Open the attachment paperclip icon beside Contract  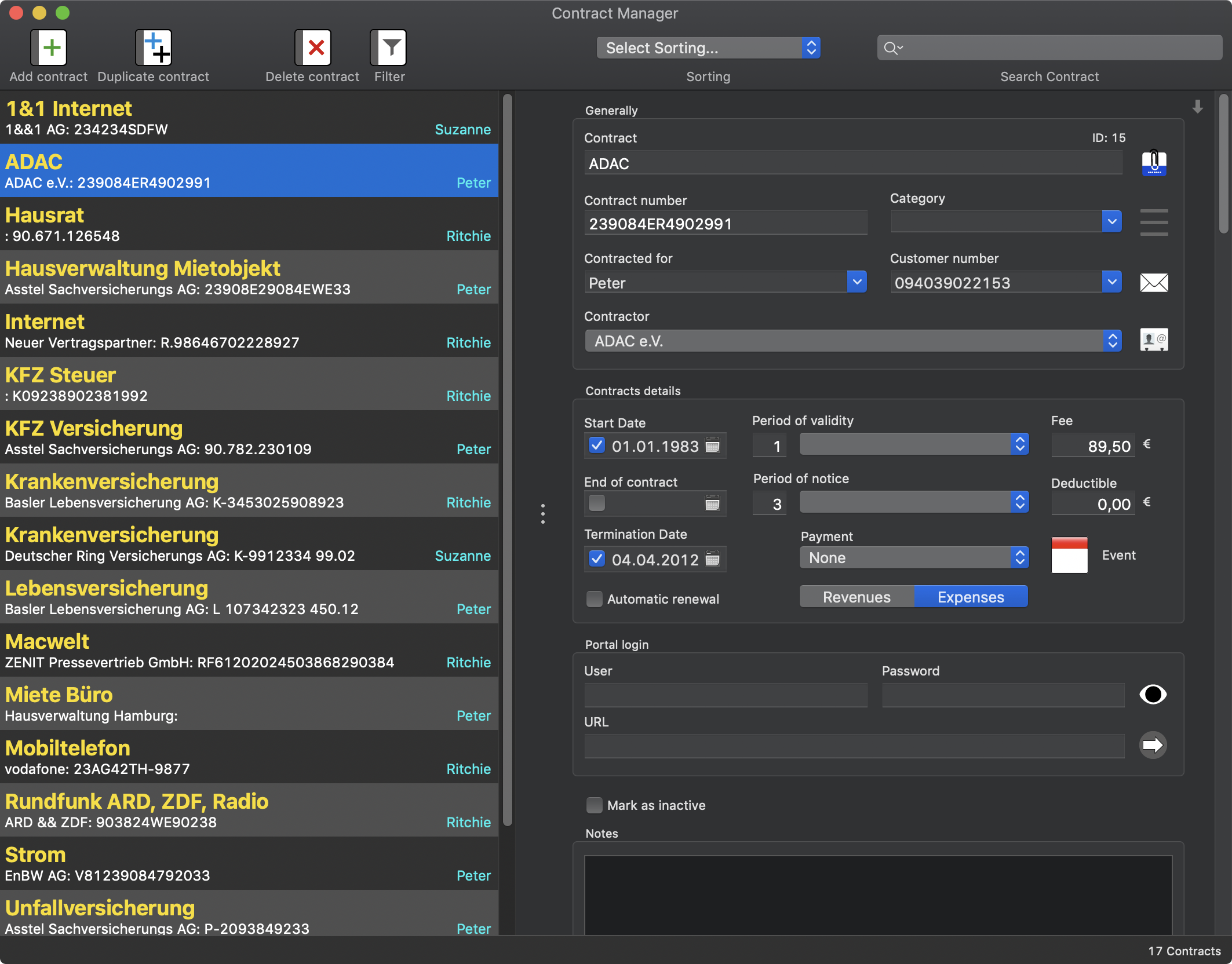tap(1154, 163)
